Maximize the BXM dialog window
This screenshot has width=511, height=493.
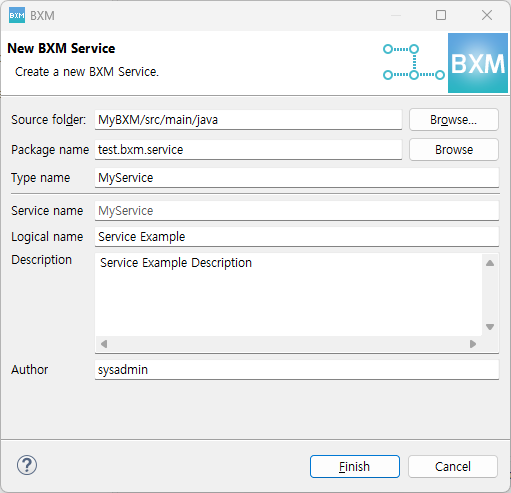[x=441, y=15]
